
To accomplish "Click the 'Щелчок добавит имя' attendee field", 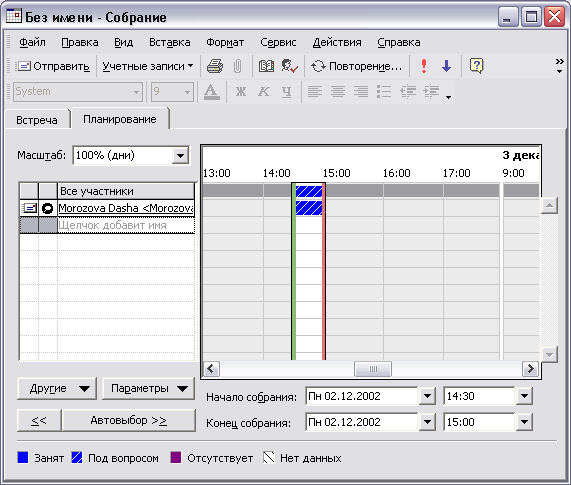I will [x=126, y=225].
